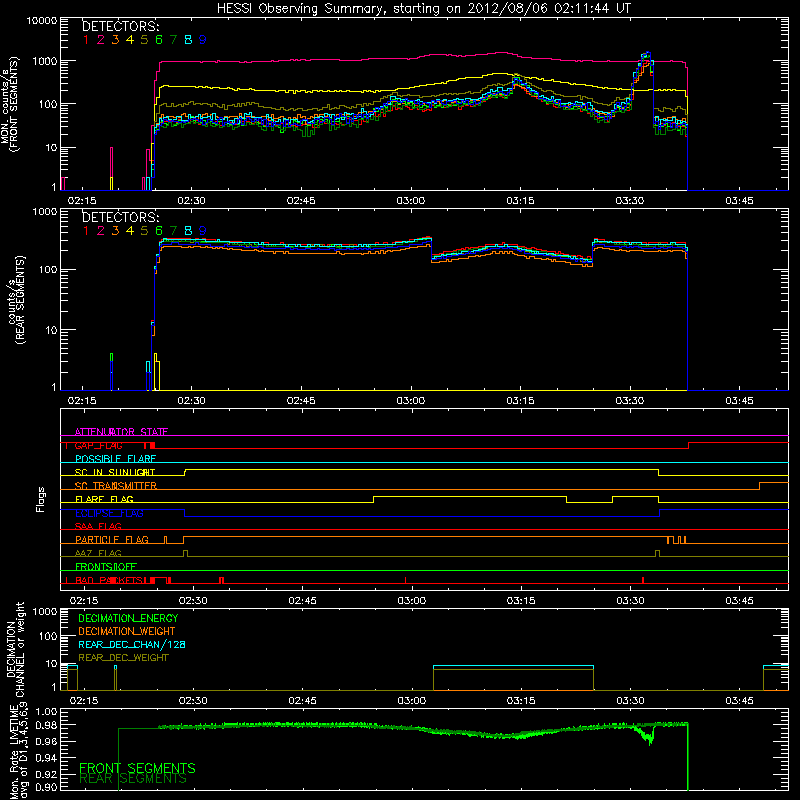Click the FRONT SEGMENTS livetime legend label
Screen dimensions: 800x800
click(x=137, y=768)
